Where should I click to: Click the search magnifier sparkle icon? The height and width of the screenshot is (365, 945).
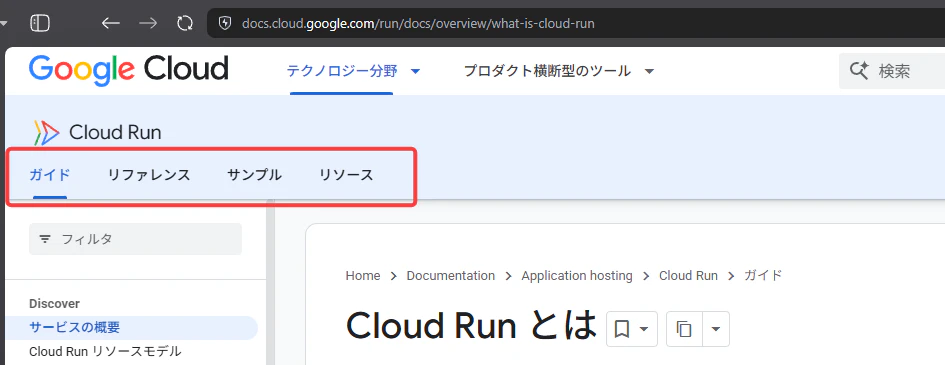(x=859, y=71)
